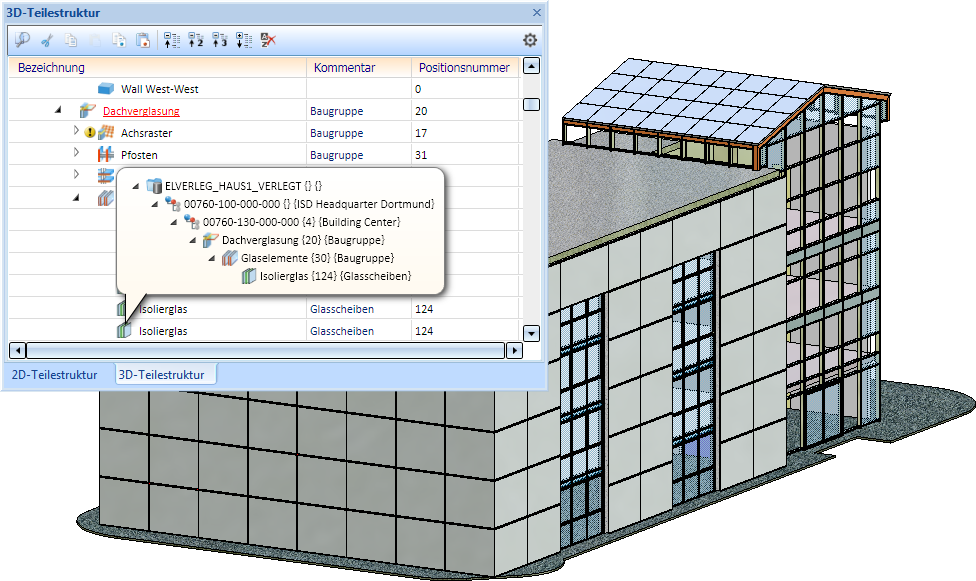Screen dimensions: 976x581
Task: Click the scissors cut icon
Action: [x=47, y=40]
